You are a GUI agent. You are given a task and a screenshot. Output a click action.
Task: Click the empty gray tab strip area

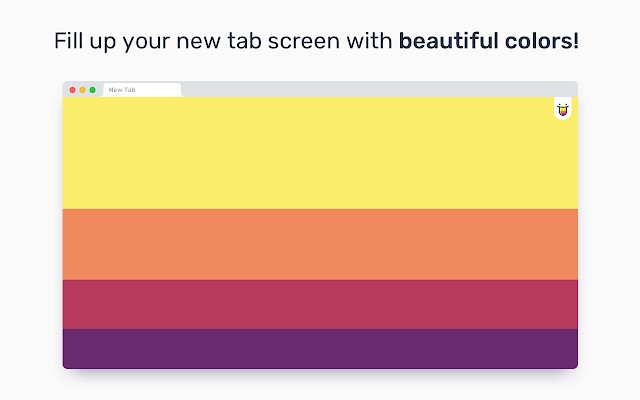tap(379, 89)
